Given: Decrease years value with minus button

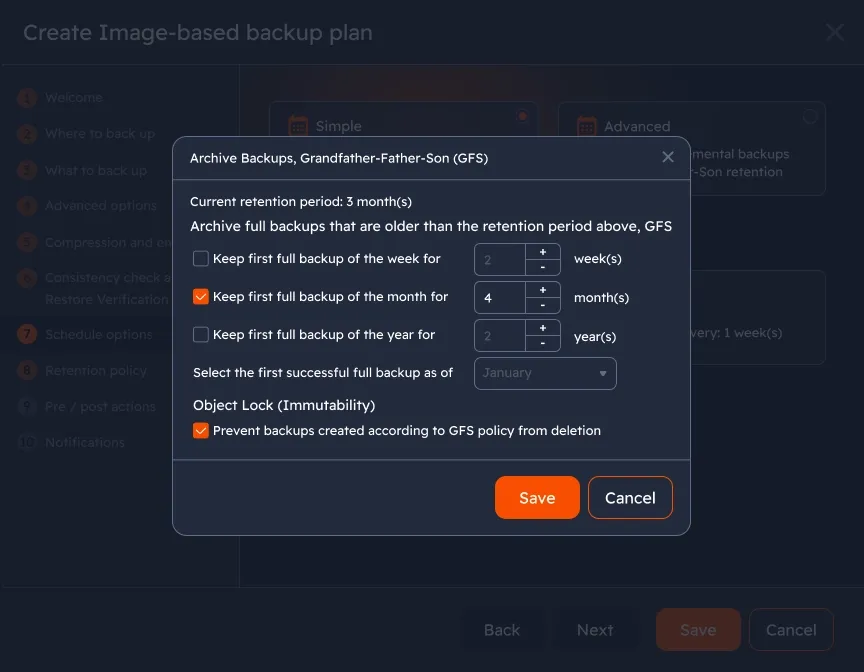Looking at the screenshot, I should click(x=542, y=343).
